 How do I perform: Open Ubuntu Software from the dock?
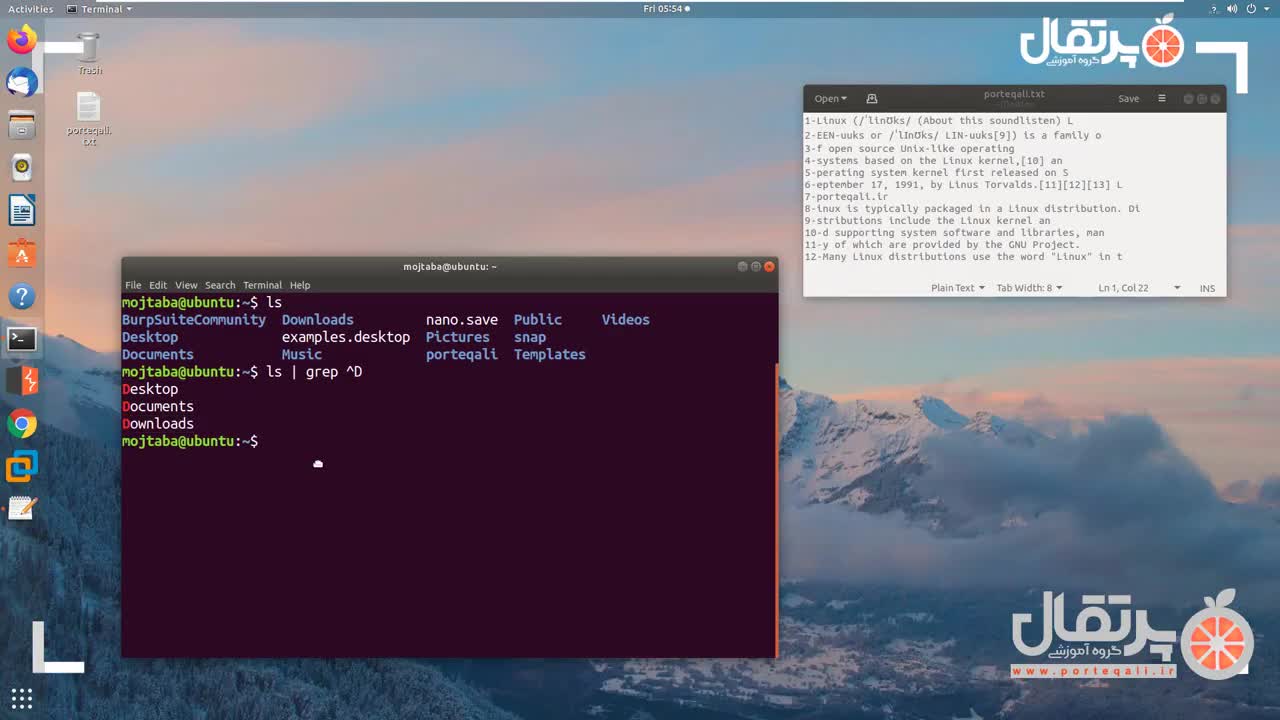point(22,254)
